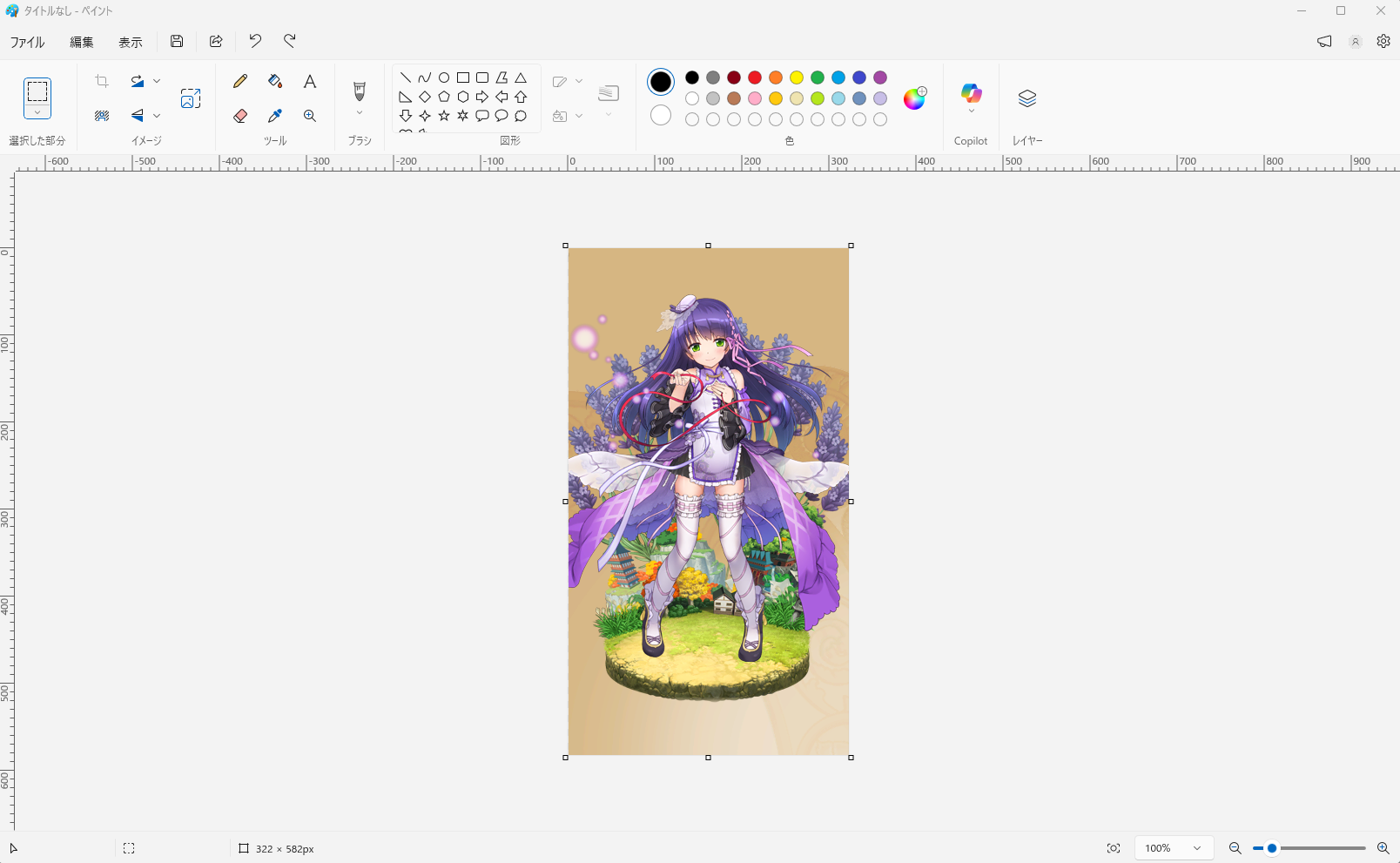Screen dimensions: 1400x863
Task: Click the remove background icon
Action: tap(102, 115)
